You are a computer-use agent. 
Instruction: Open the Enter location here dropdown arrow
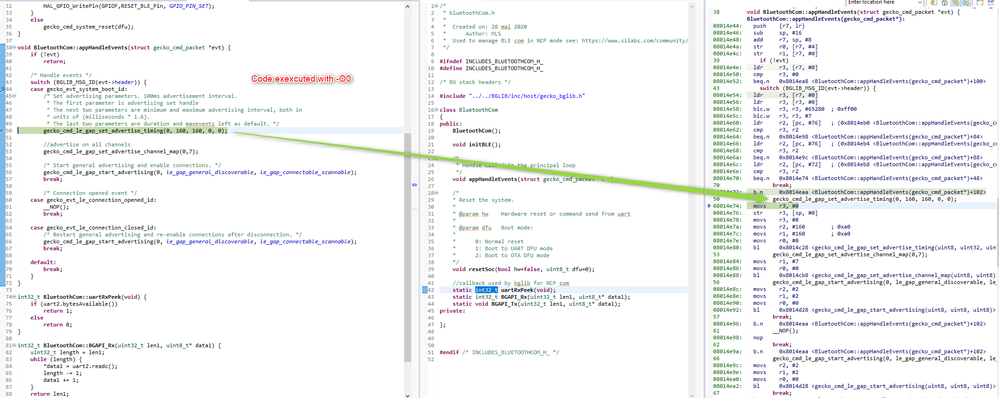click(920, 3)
